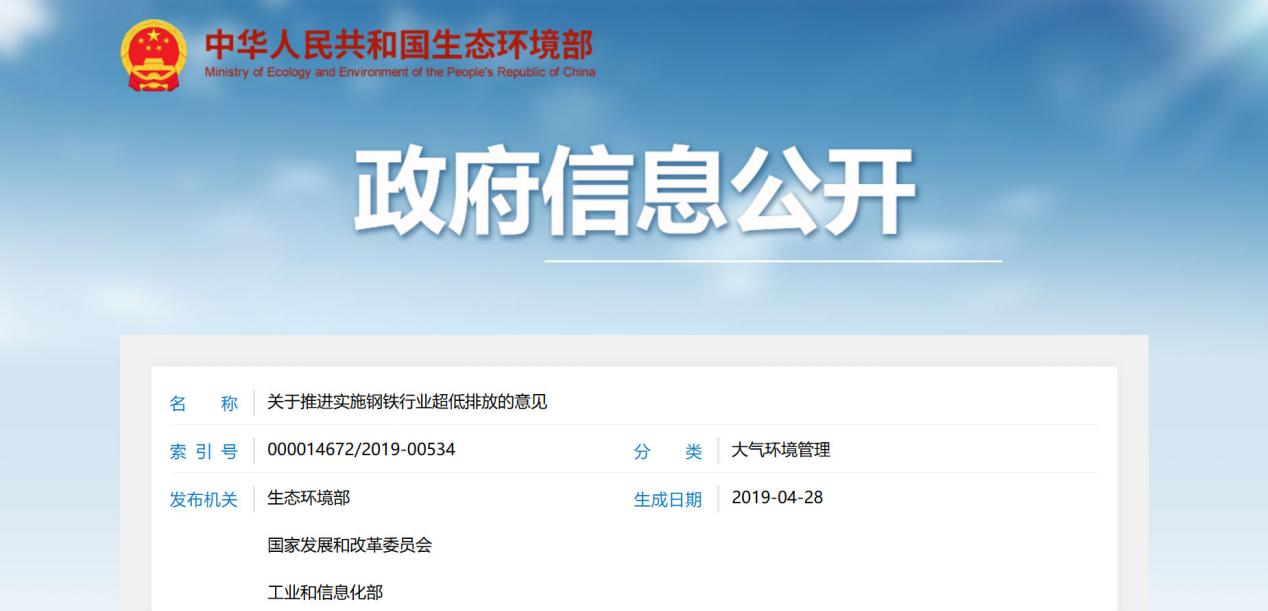Select the 名称 field label
The image size is (1268, 611).
coord(204,403)
